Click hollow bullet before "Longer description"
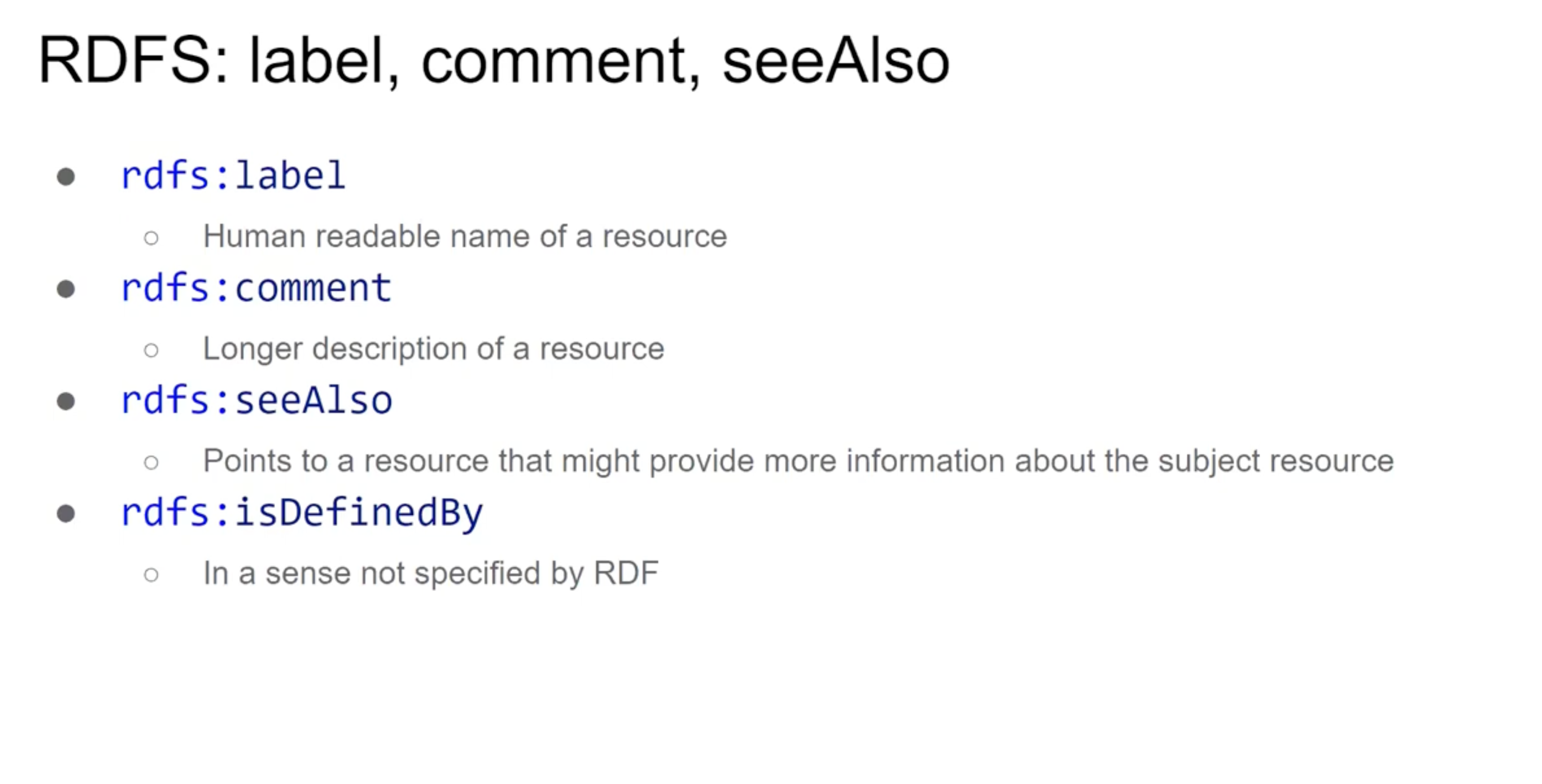Viewport: 1542px width, 784px height. pos(151,350)
